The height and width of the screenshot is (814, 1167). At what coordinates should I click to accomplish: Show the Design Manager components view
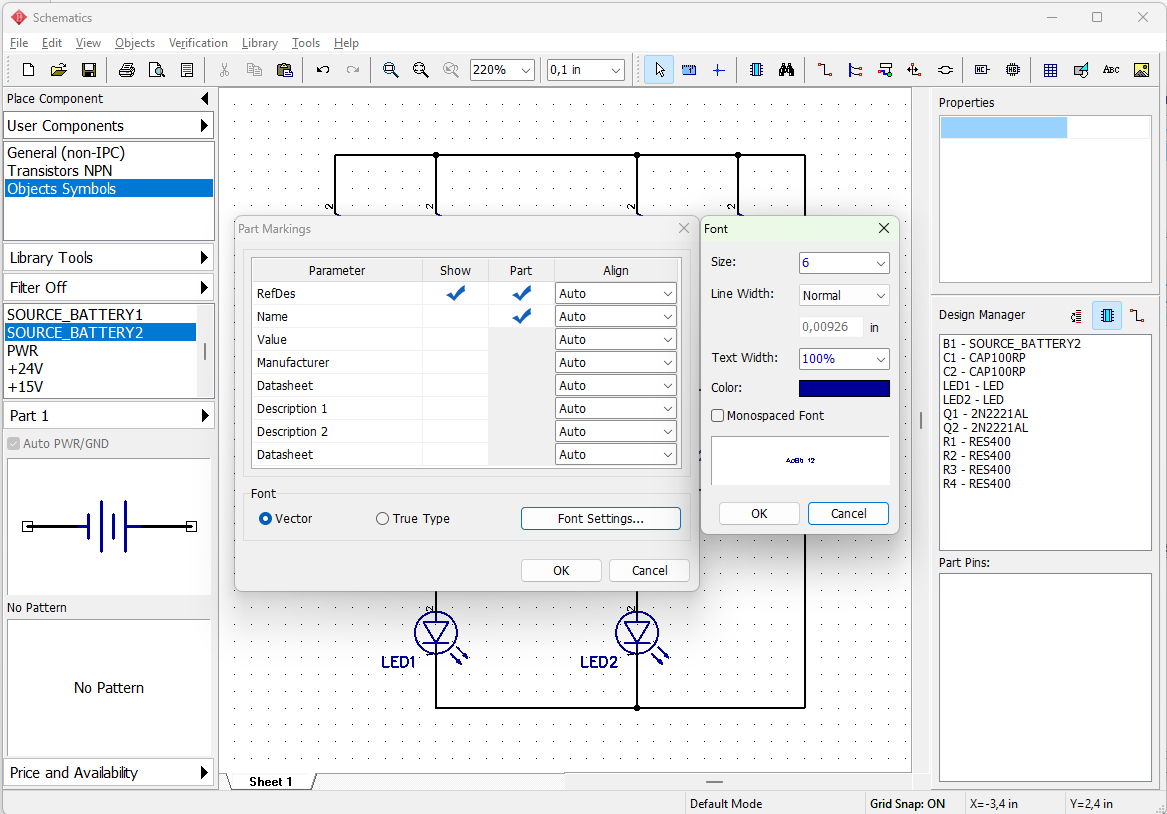(x=1107, y=316)
